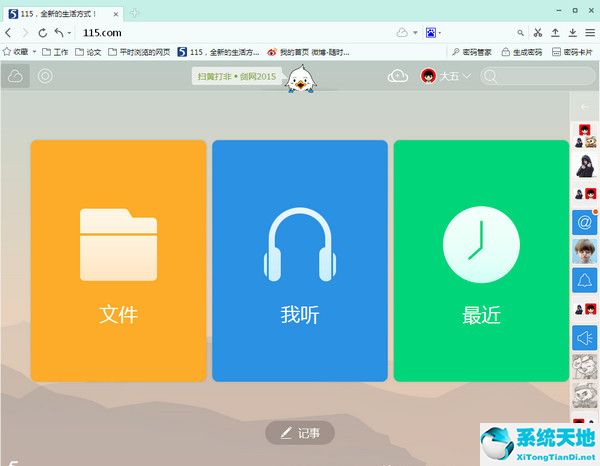Open the 平时浏览的网页 bookmark folder
600x466 pixels.
[x=139, y=52]
